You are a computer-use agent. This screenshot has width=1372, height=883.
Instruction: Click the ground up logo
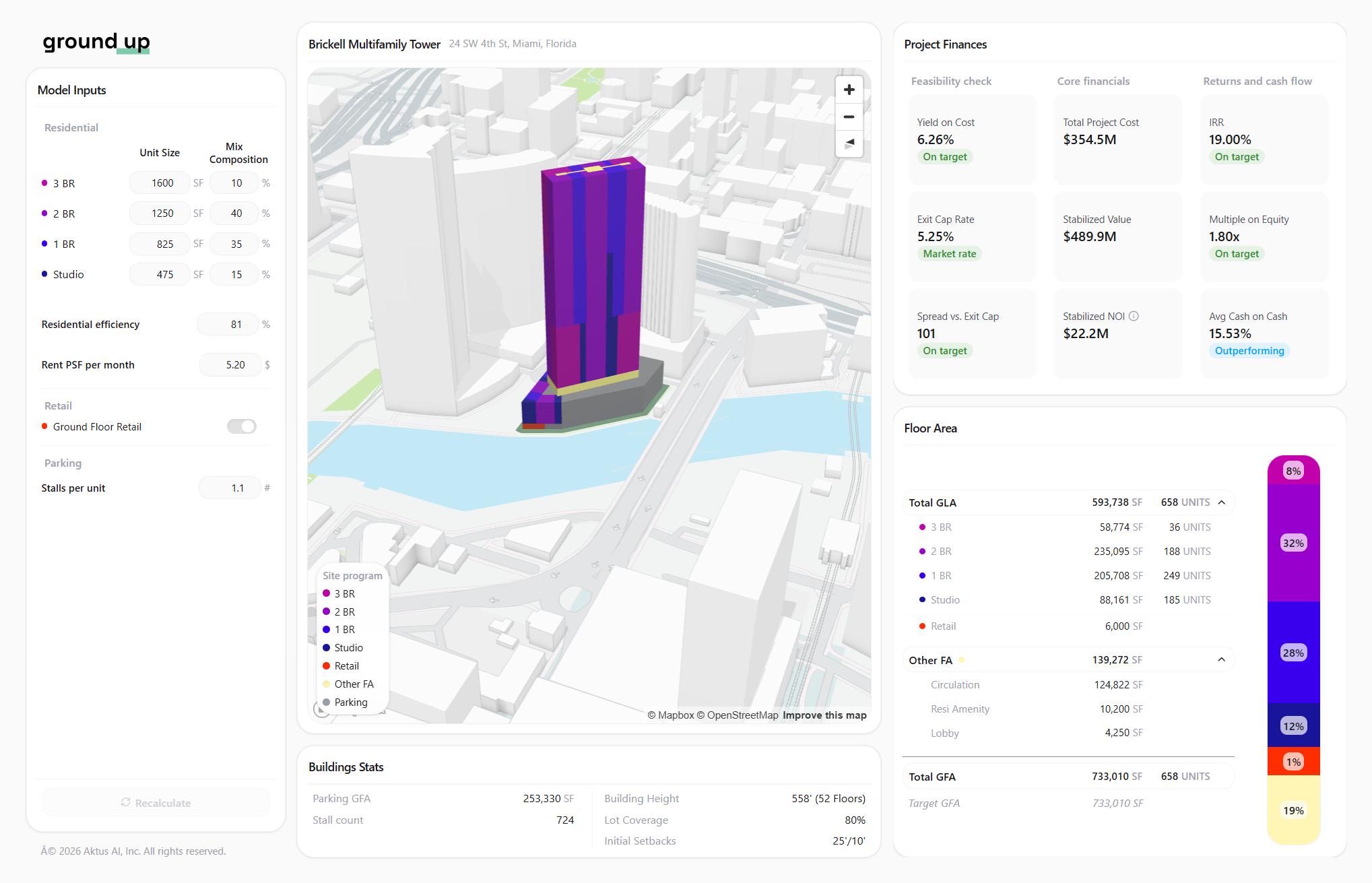[x=96, y=42]
